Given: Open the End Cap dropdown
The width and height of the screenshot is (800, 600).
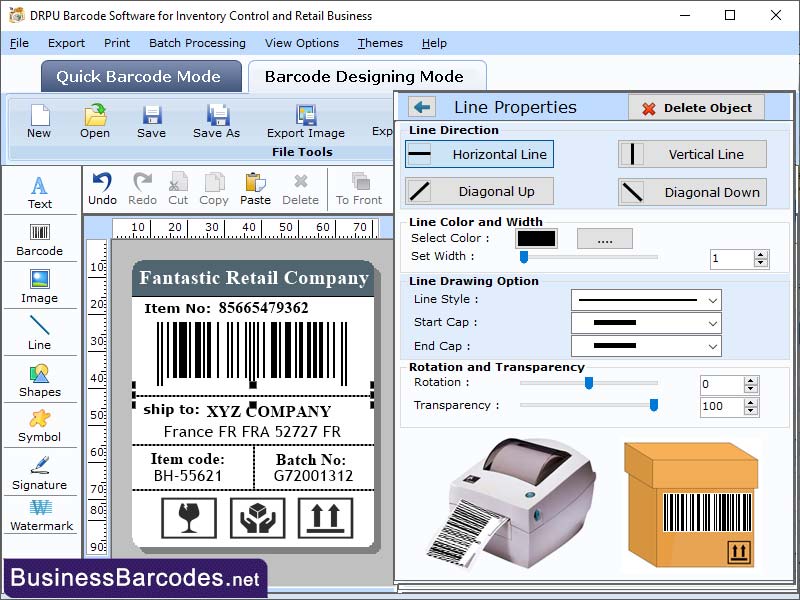Looking at the screenshot, I should tap(644, 346).
